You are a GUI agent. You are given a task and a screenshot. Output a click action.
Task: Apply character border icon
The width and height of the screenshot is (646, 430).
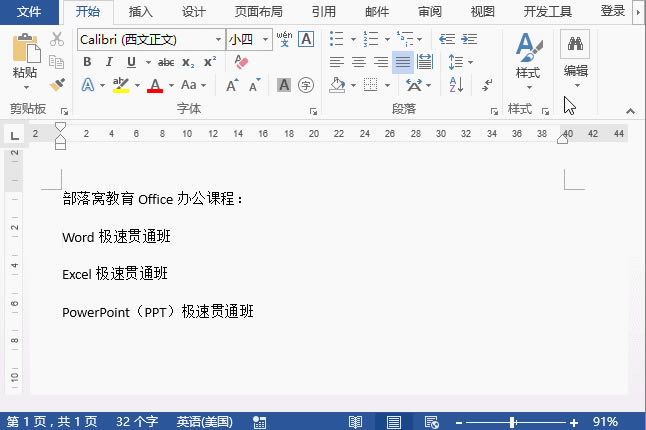click(x=306, y=39)
